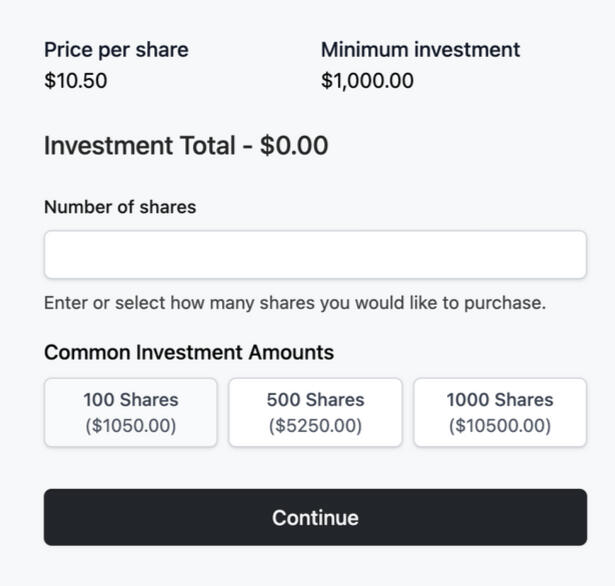This screenshot has width=615, height=586.
Task: Click the Minimum investment label
Action: point(420,50)
